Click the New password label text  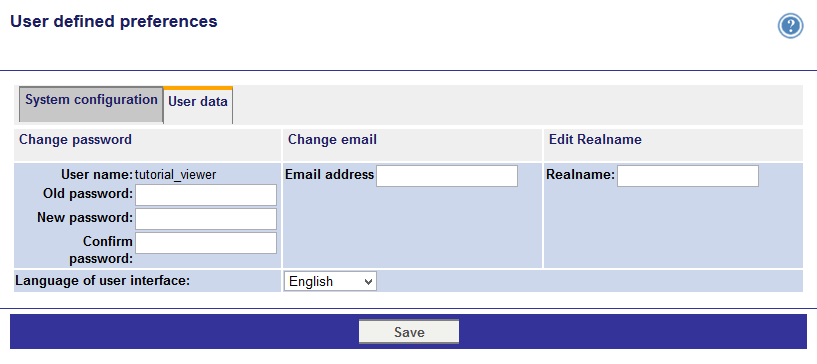[x=85, y=217]
